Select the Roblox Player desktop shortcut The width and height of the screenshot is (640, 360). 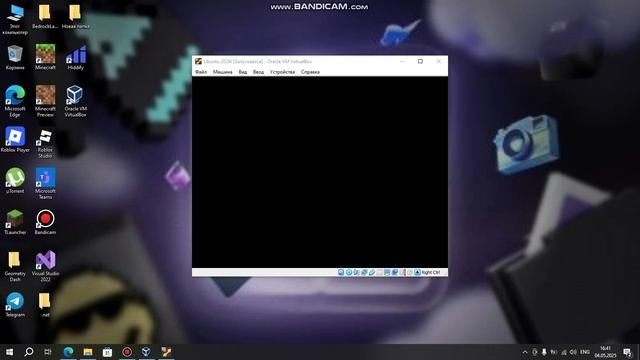tap(15, 140)
